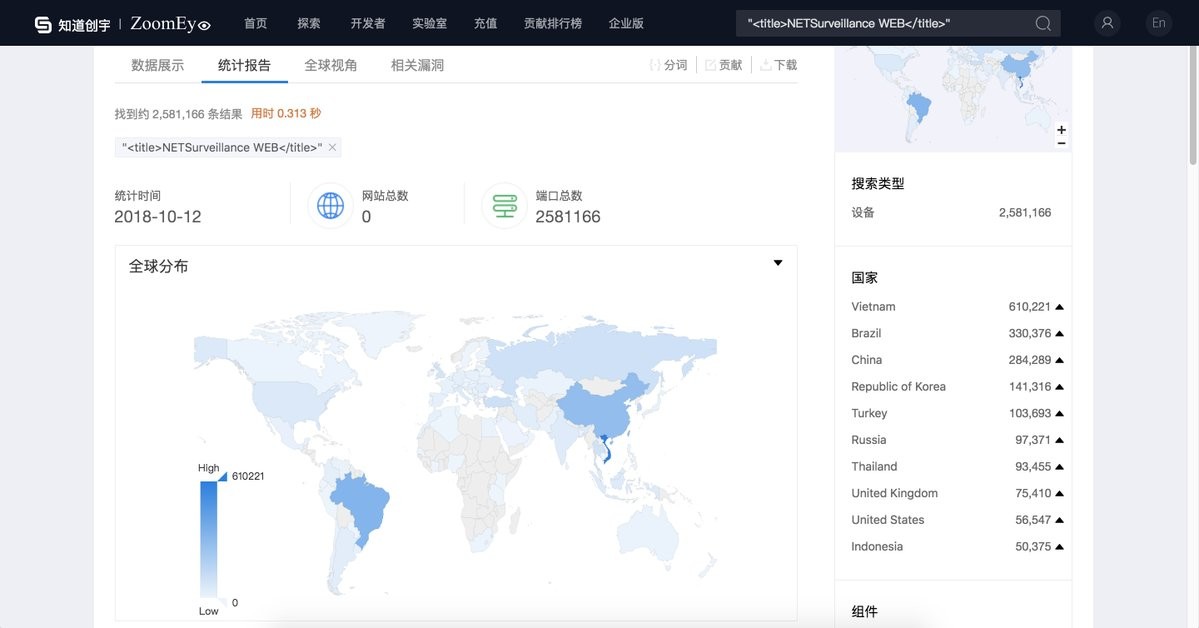Open 贡献排行榜 in the top navigation
The height and width of the screenshot is (628, 1199).
552,23
